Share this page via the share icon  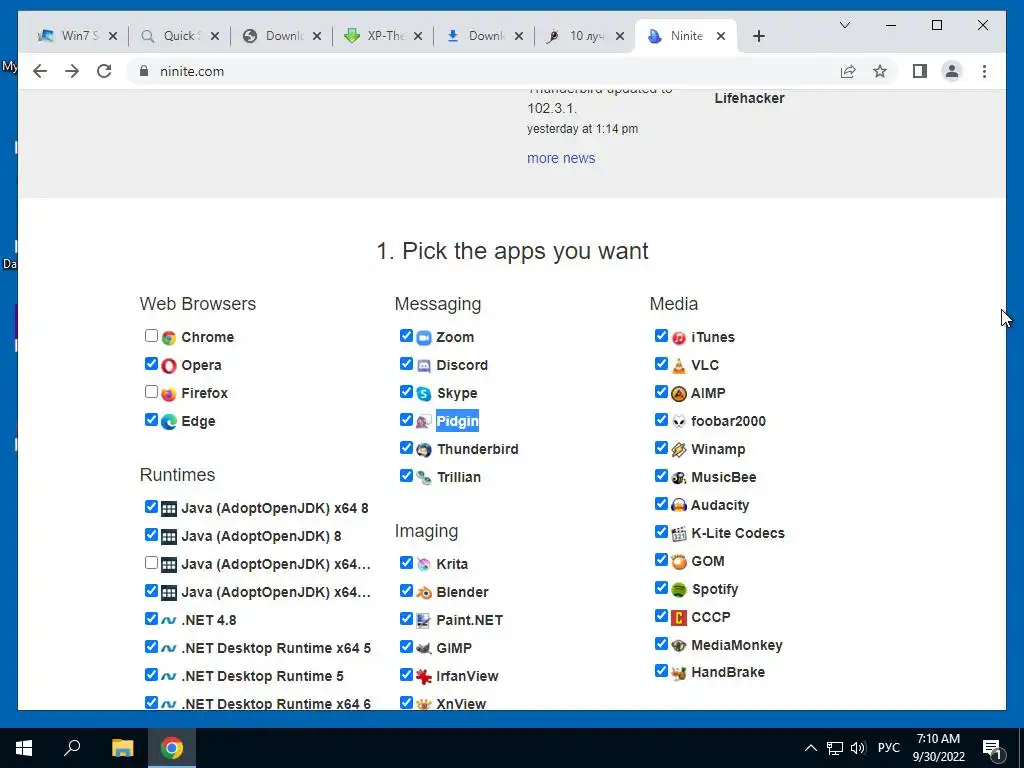pos(848,71)
